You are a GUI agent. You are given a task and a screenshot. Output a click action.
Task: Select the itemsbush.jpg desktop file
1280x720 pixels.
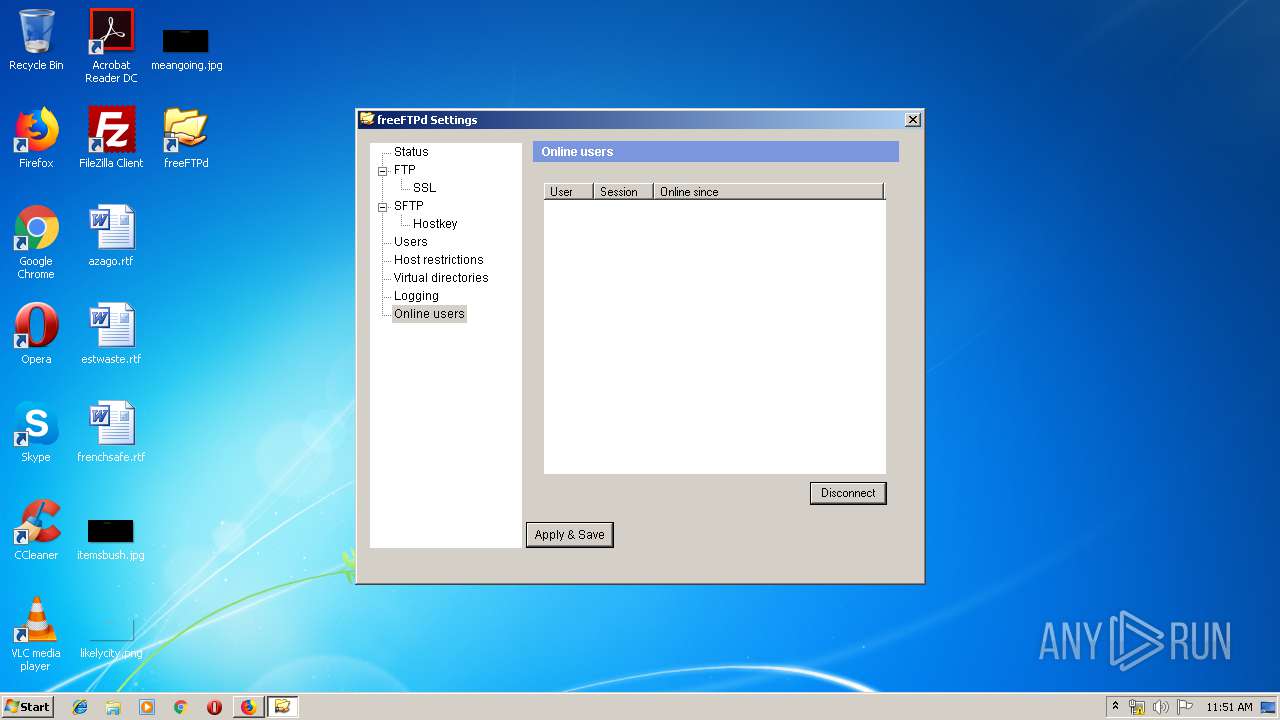(x=111, y=538)
